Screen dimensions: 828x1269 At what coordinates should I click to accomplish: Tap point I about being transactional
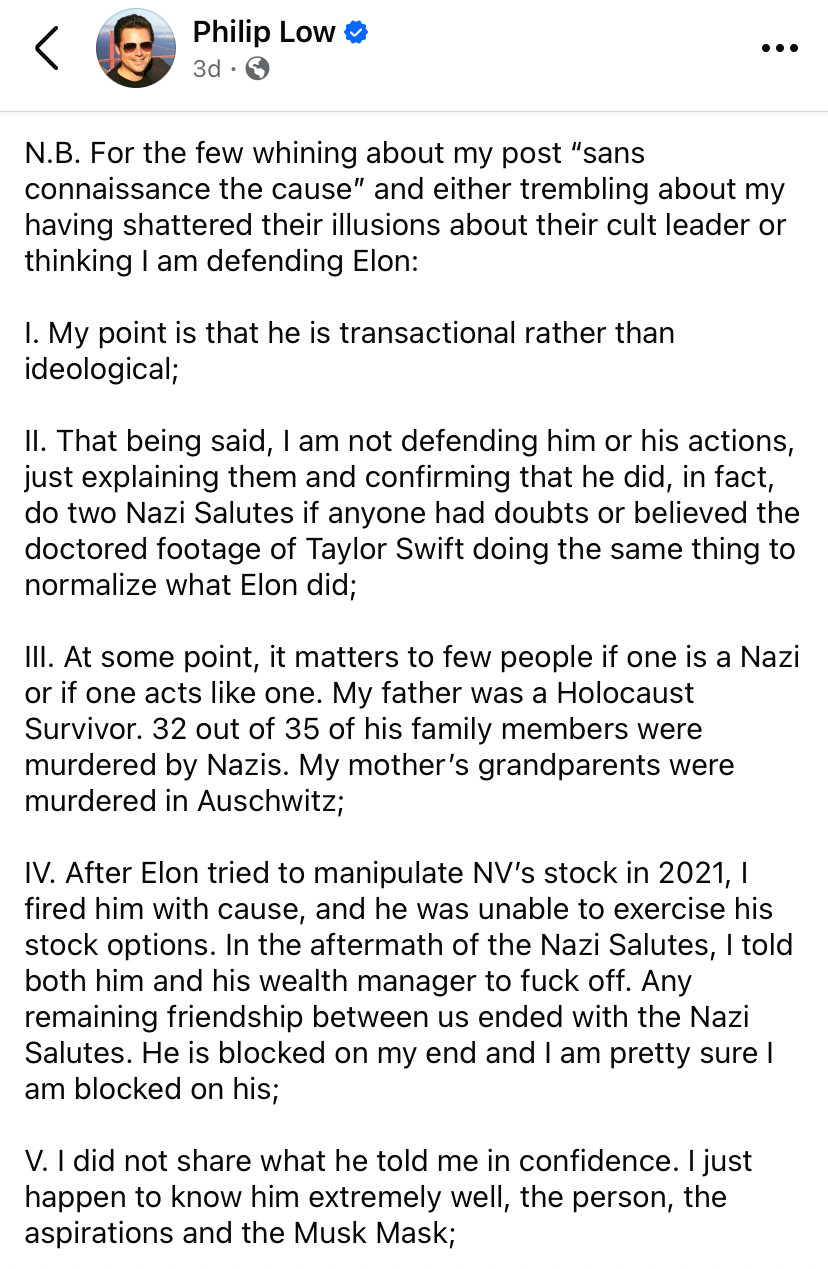pyautogui.click(x=350, y=350)
